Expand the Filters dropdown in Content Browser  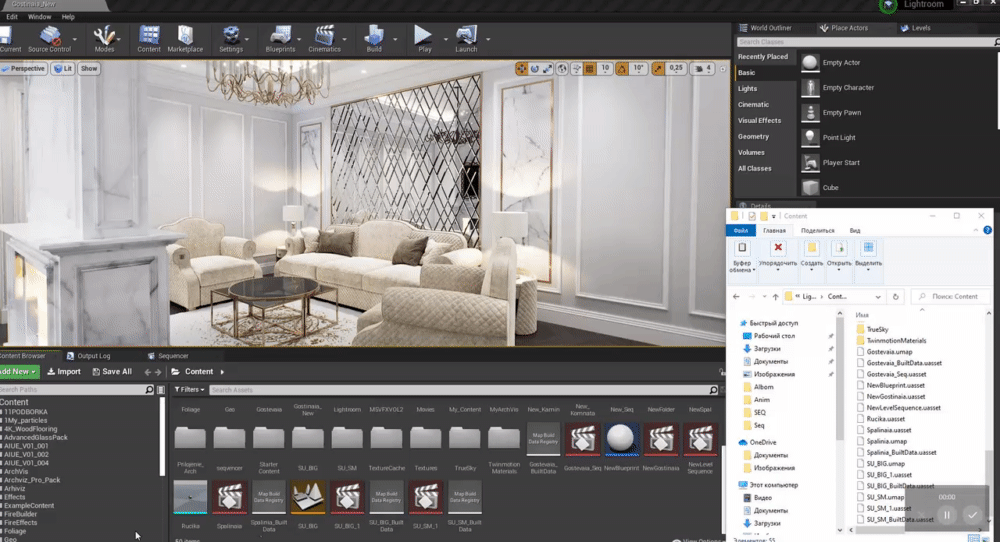pos(187,389)
